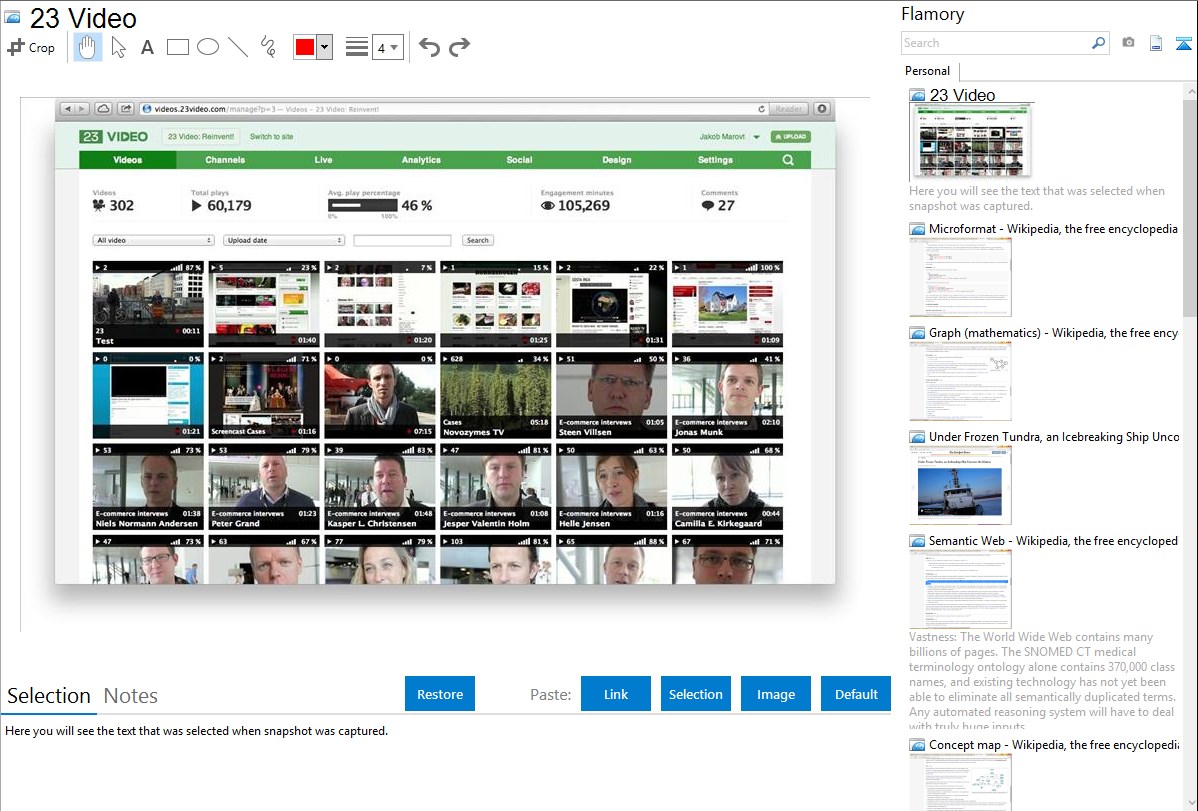Screen dimensions: 1198x811
Task: Open the Settings tab in 23 Video
Action: [x=715, y=160]
